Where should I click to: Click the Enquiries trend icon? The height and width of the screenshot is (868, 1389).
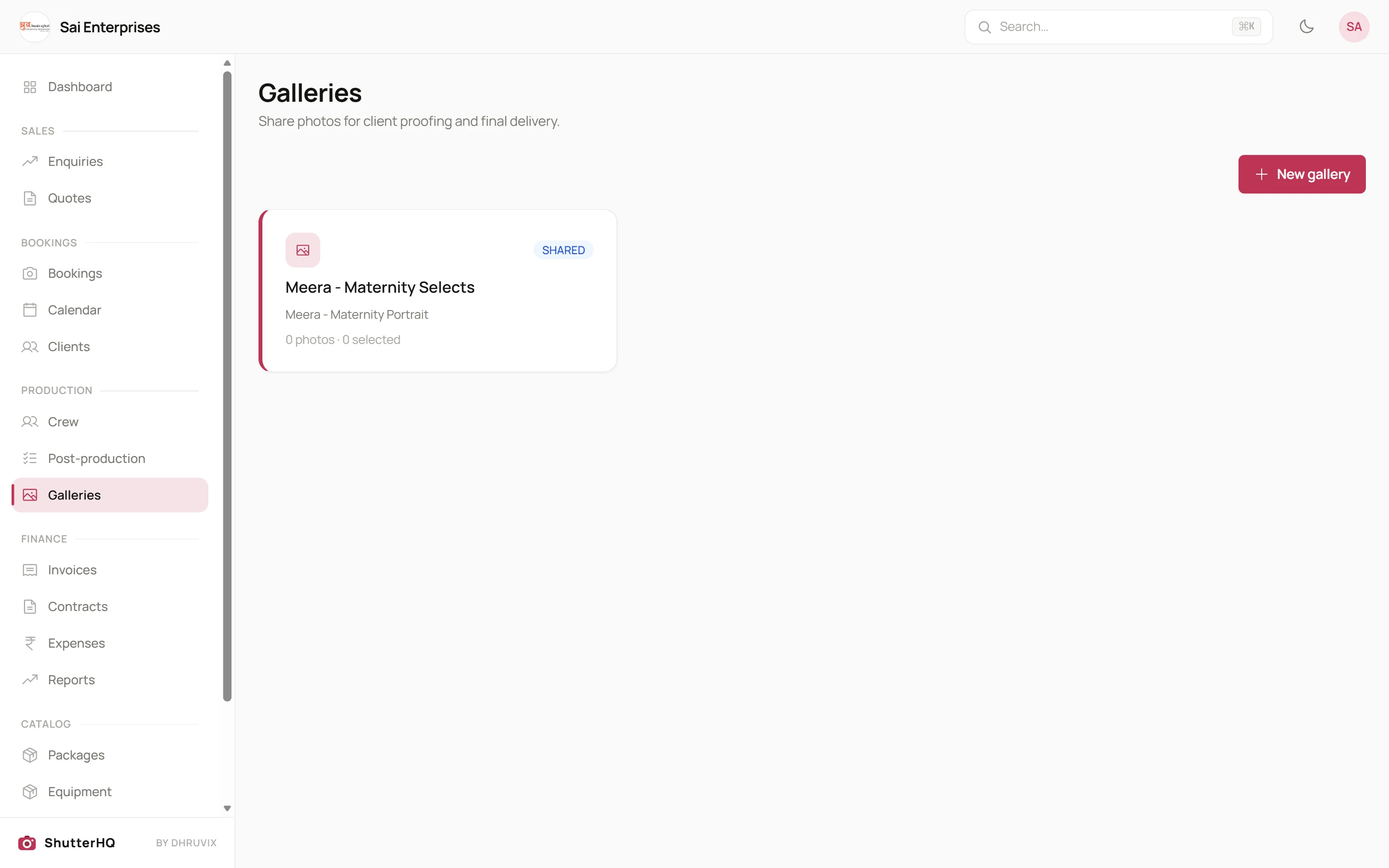[x=30, y=162]
